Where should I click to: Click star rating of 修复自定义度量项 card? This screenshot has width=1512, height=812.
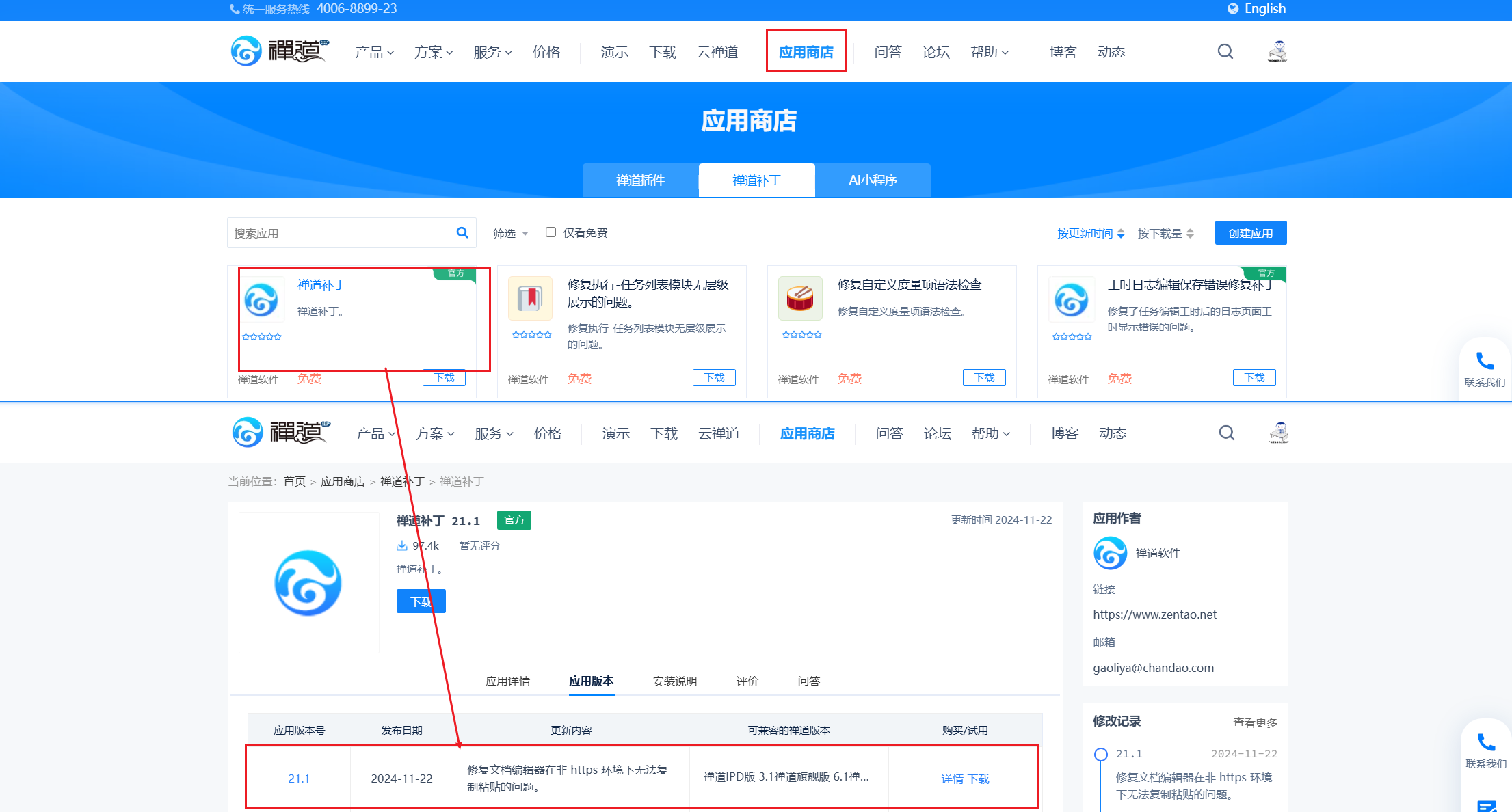coord(802,334)
